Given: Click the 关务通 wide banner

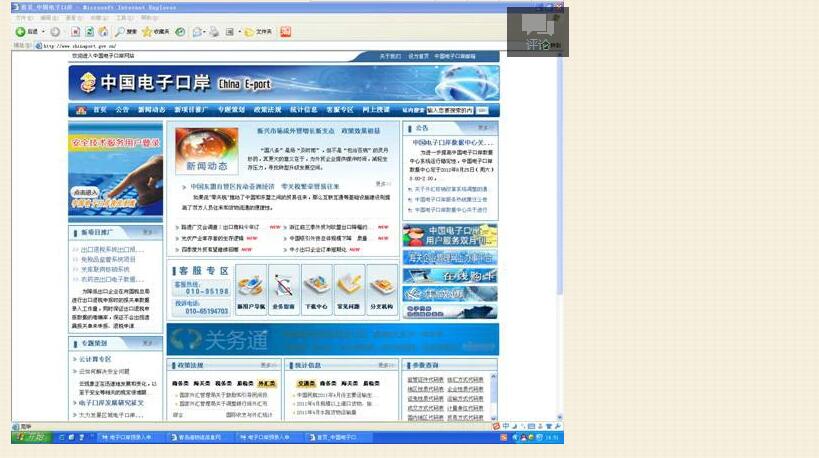Looking at the screenshot, I should click(x=333, y=339).
